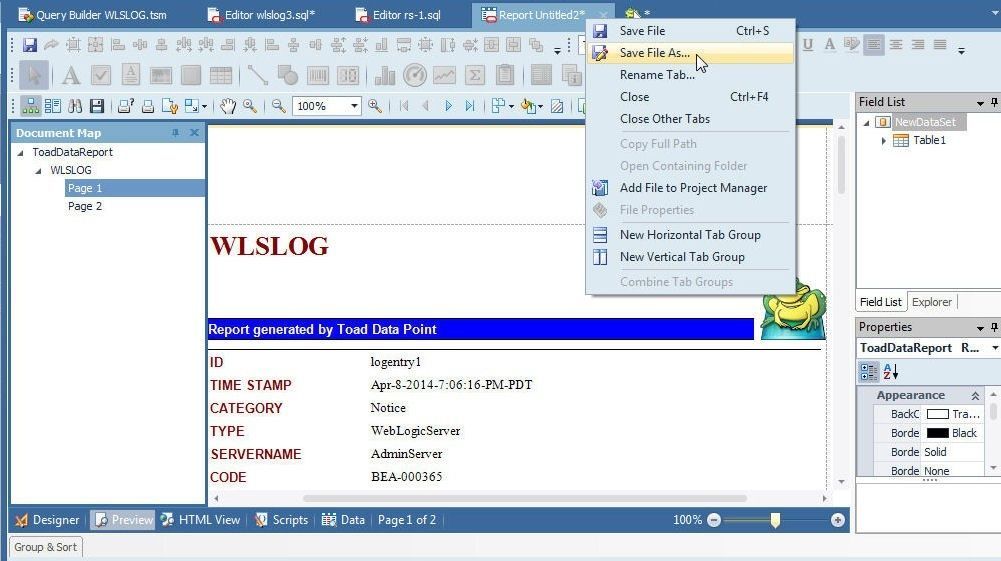Switch to the Explorer tab
This screenshot has width=1001, height=561.
[x=931, y=302]
